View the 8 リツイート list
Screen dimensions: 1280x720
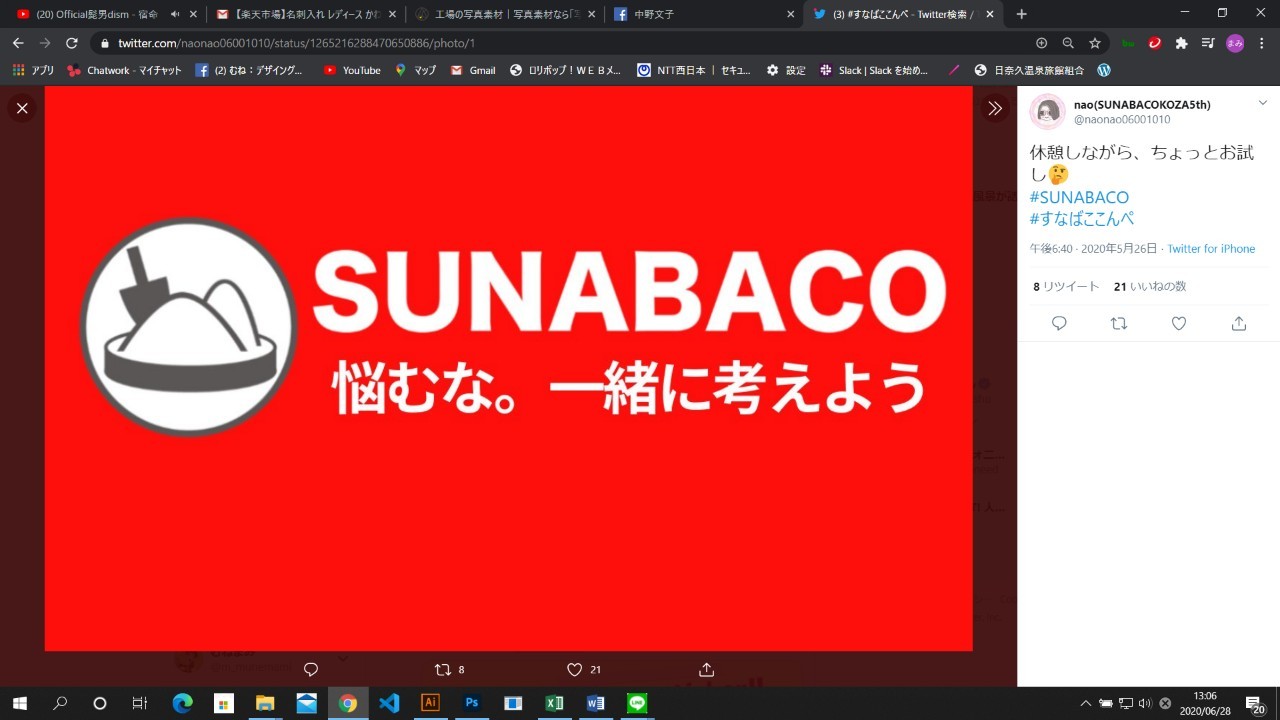click(1066, 286)
